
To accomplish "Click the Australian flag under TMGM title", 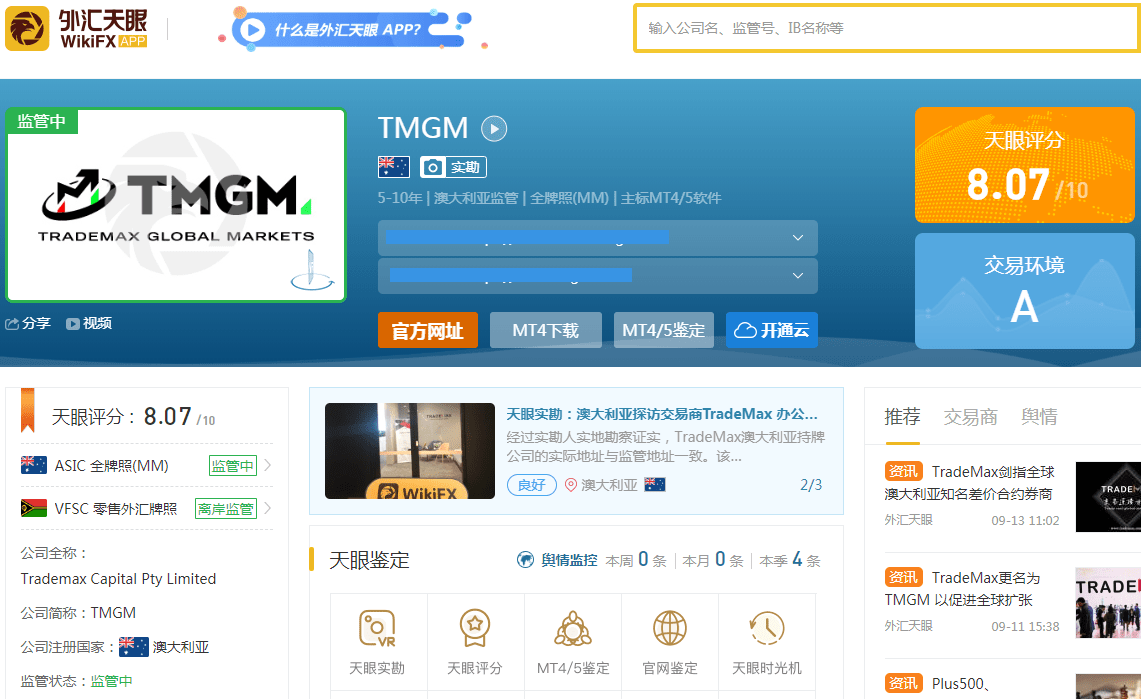I will (394, 167).
